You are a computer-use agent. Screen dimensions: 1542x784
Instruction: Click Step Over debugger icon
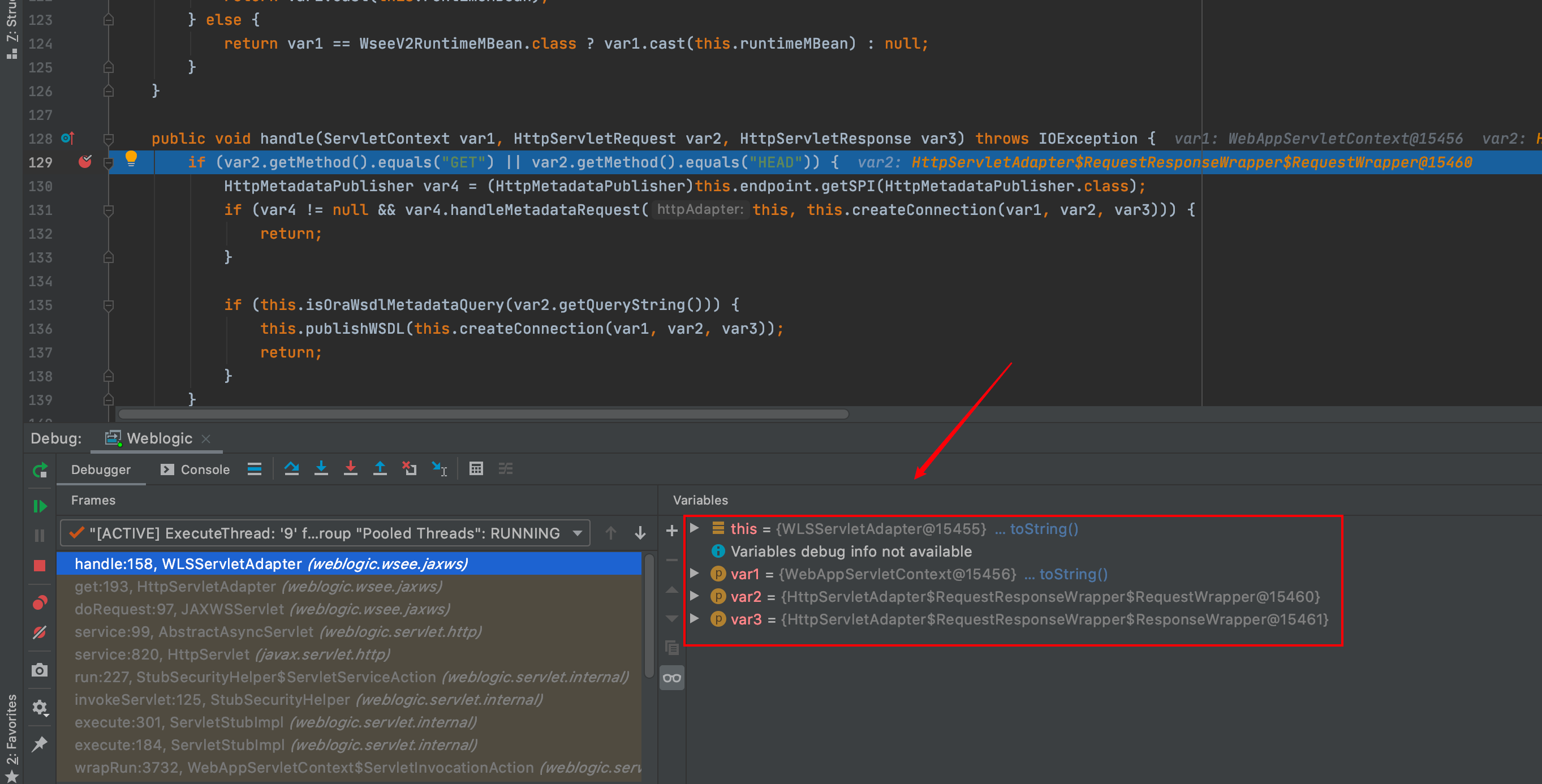[x=291, y=468]
